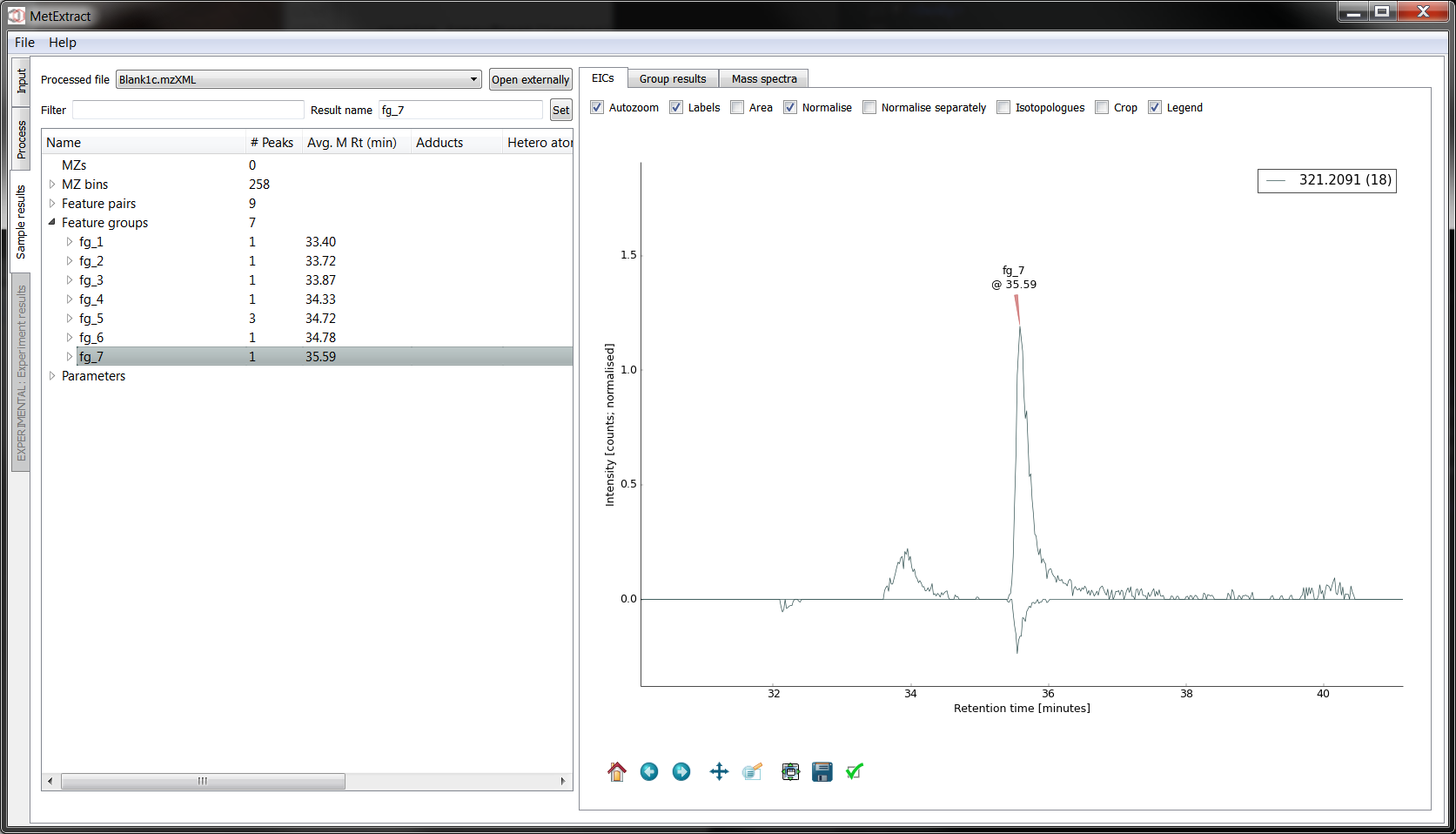Click the Home reset view icon
1456x834 pixels.
(x=617, y=771)
